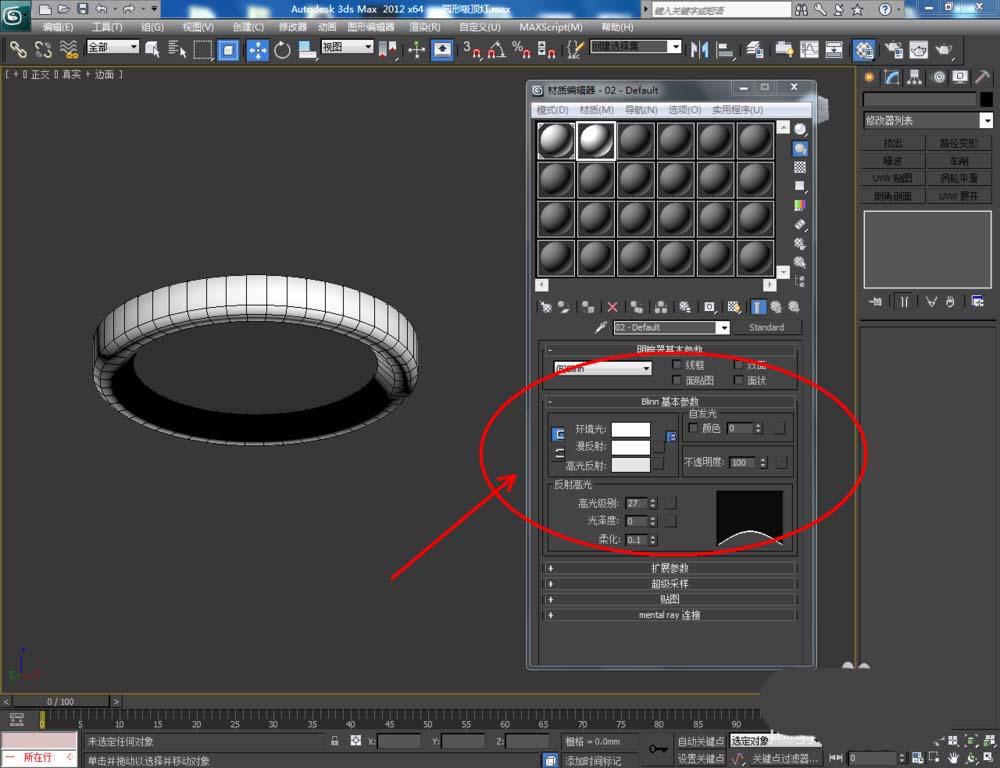
Task: Toggle the Show End Result icon
Action: tap(757, 307)
